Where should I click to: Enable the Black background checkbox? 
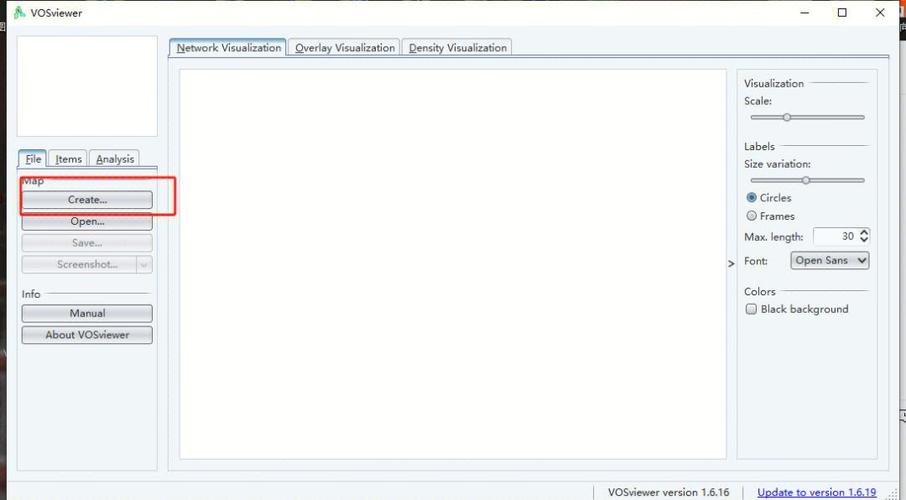751,309
